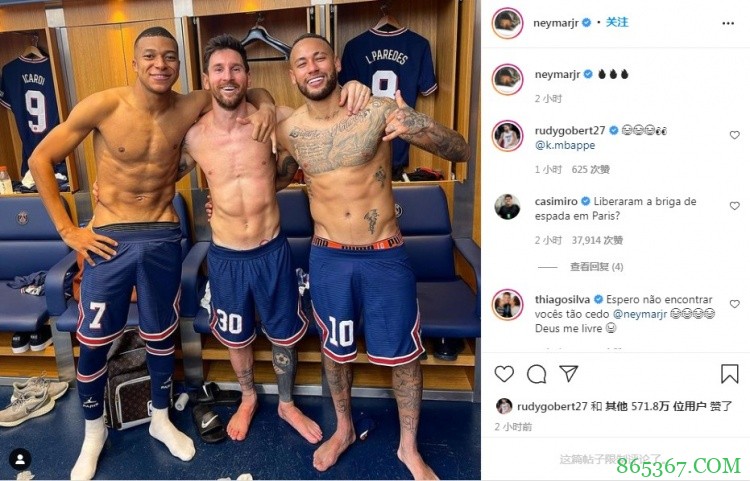Open the @k.mbappe mention link
This screenshot has width=750, height=481.
point(565,145)
